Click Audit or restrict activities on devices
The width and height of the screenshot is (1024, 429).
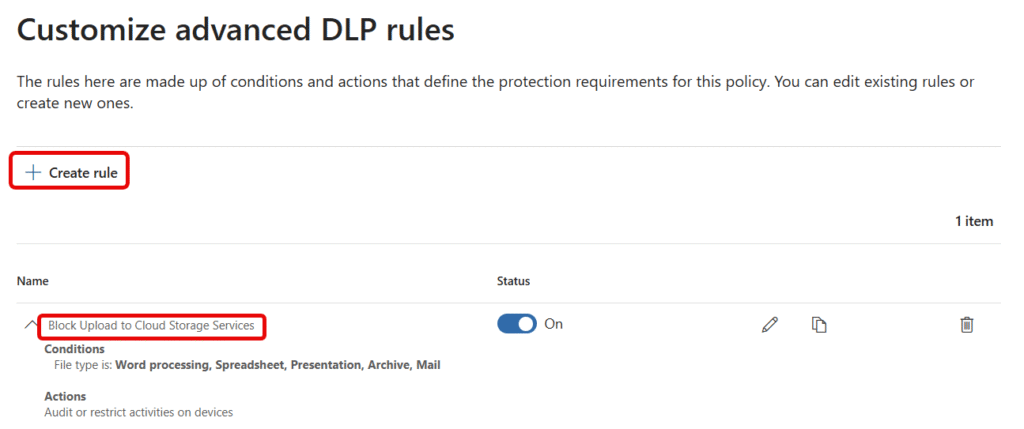coord(138,412)
